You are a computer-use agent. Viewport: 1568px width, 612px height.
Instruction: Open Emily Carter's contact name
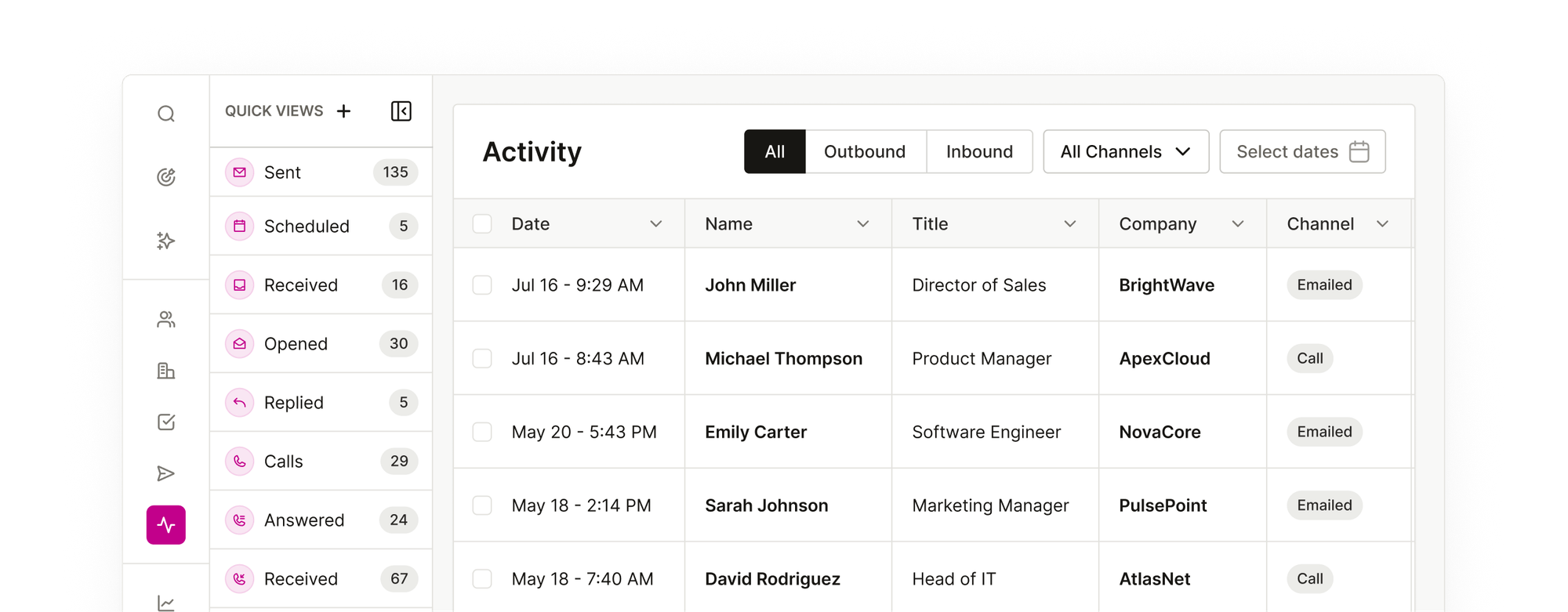pyautogui.click(x=756, y=433)
